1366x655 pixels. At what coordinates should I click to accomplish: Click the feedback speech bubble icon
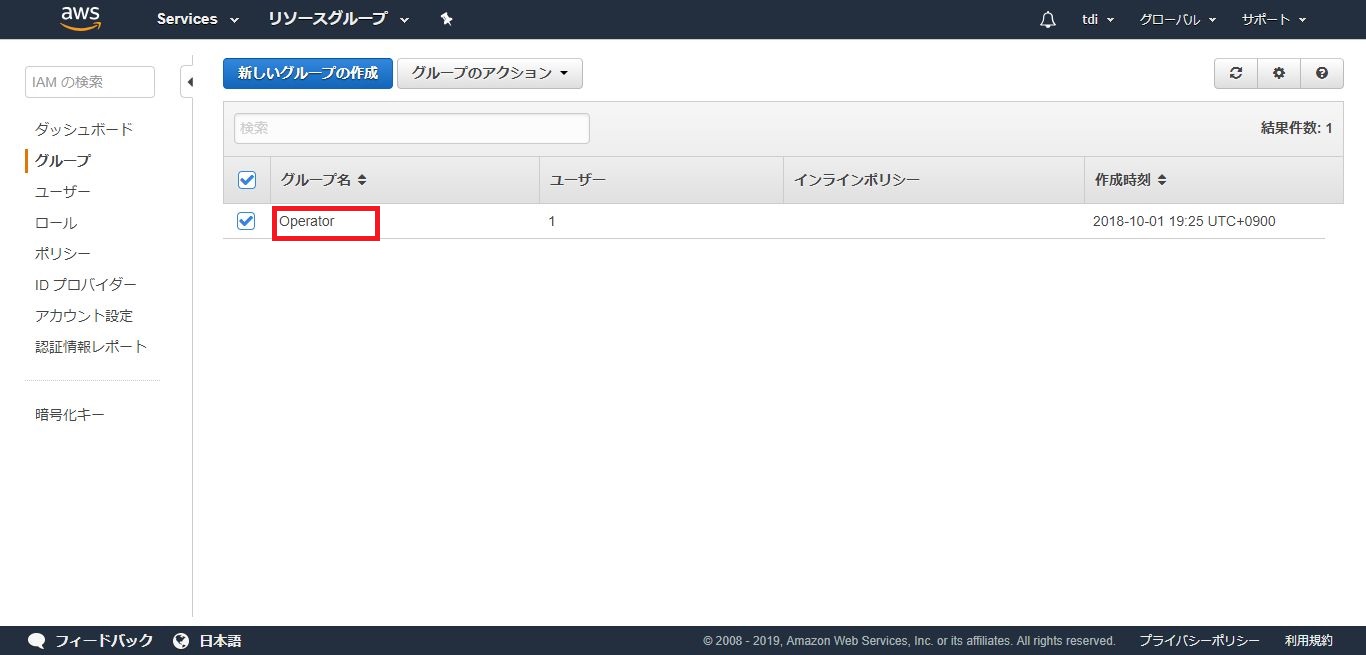(37, 641)
